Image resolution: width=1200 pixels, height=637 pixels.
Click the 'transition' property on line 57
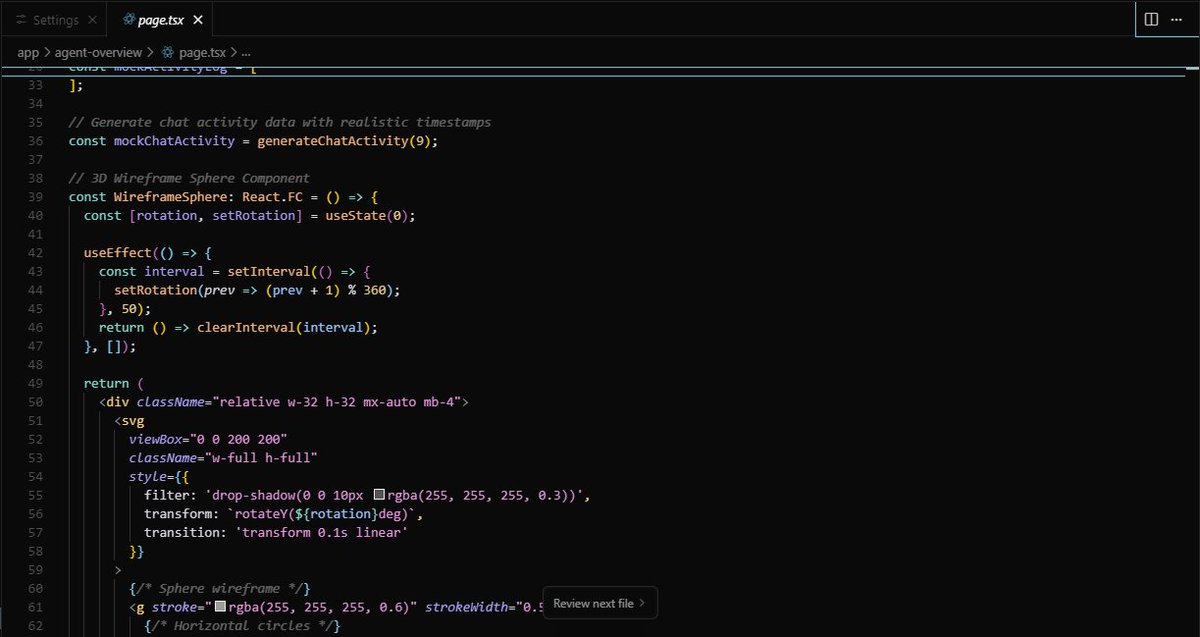[x=182, y=532]
